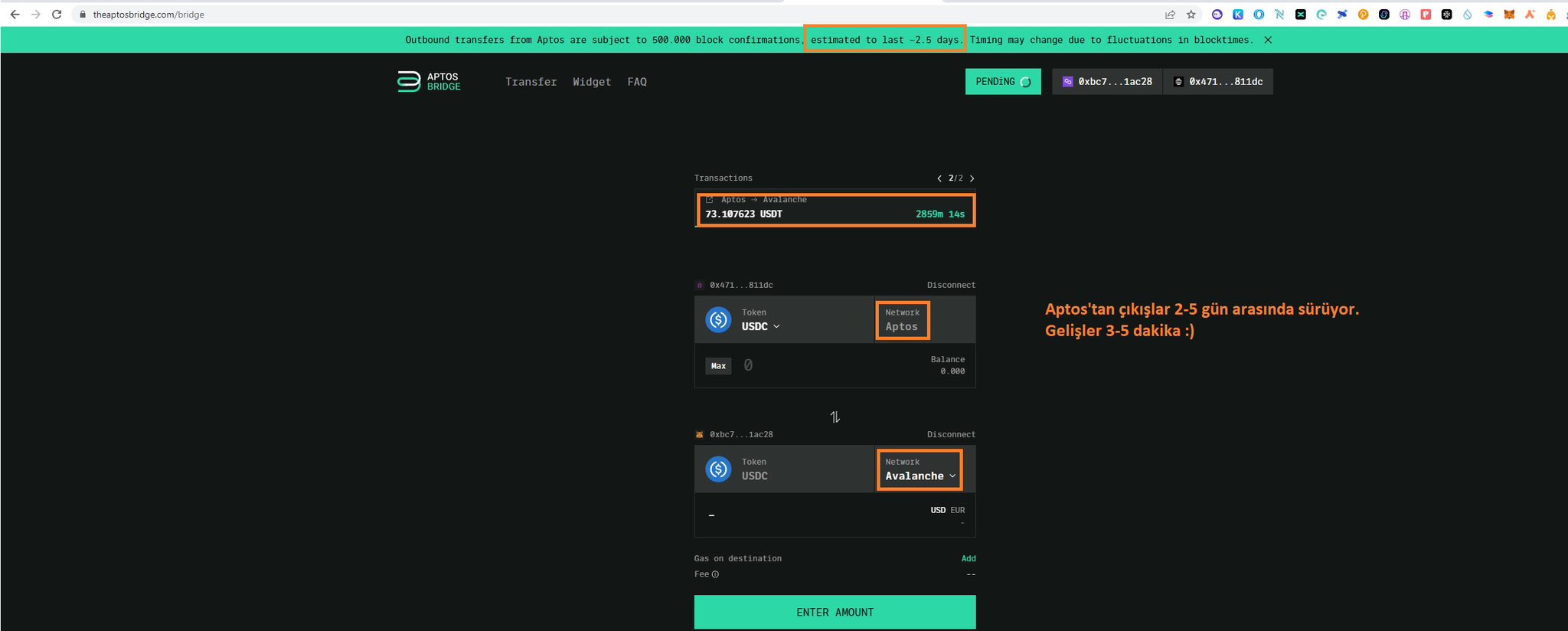Click the browser forward arrow
This screenshot has width=1568, height=631.
coord(35,15)
